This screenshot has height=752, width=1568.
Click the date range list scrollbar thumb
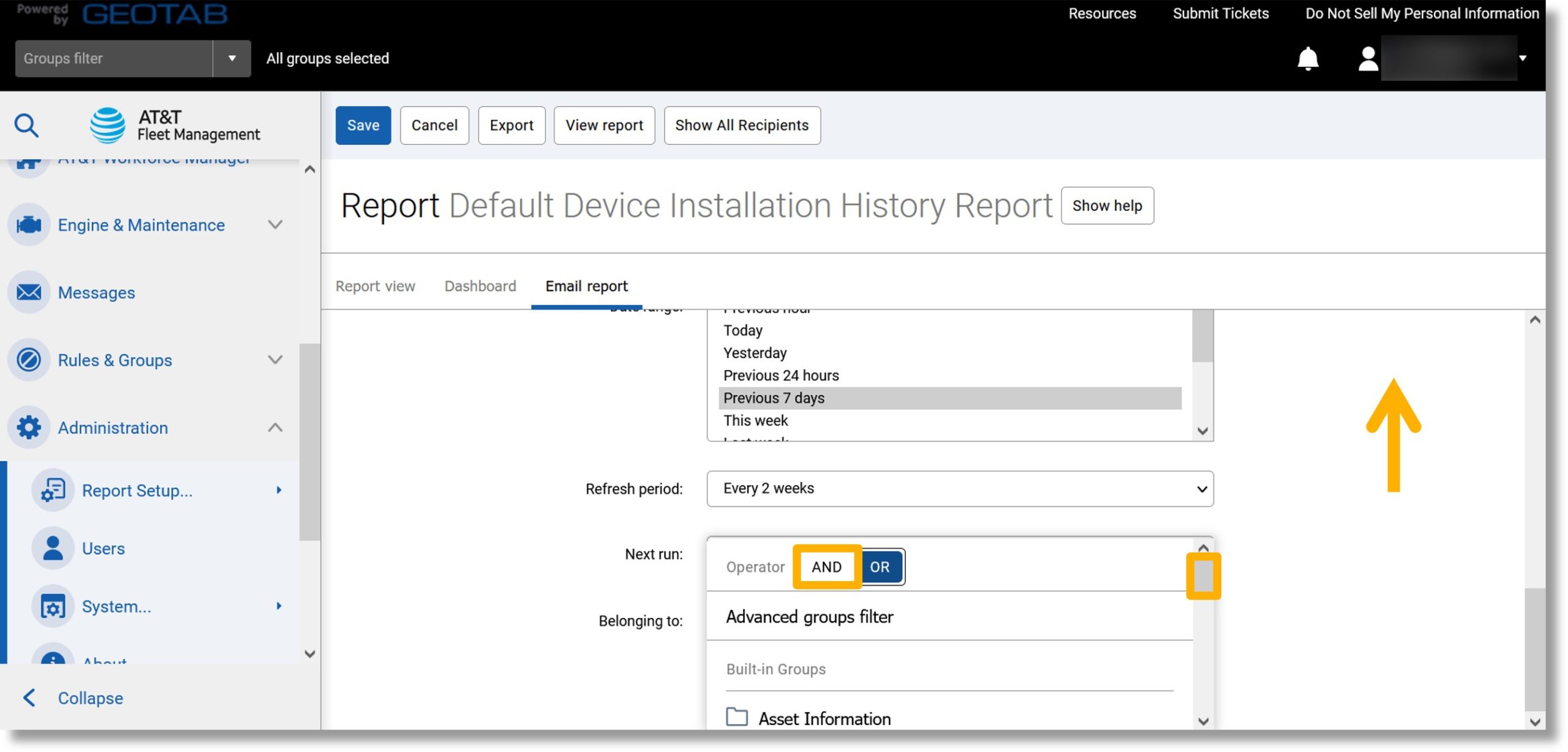coord(1203,336)
